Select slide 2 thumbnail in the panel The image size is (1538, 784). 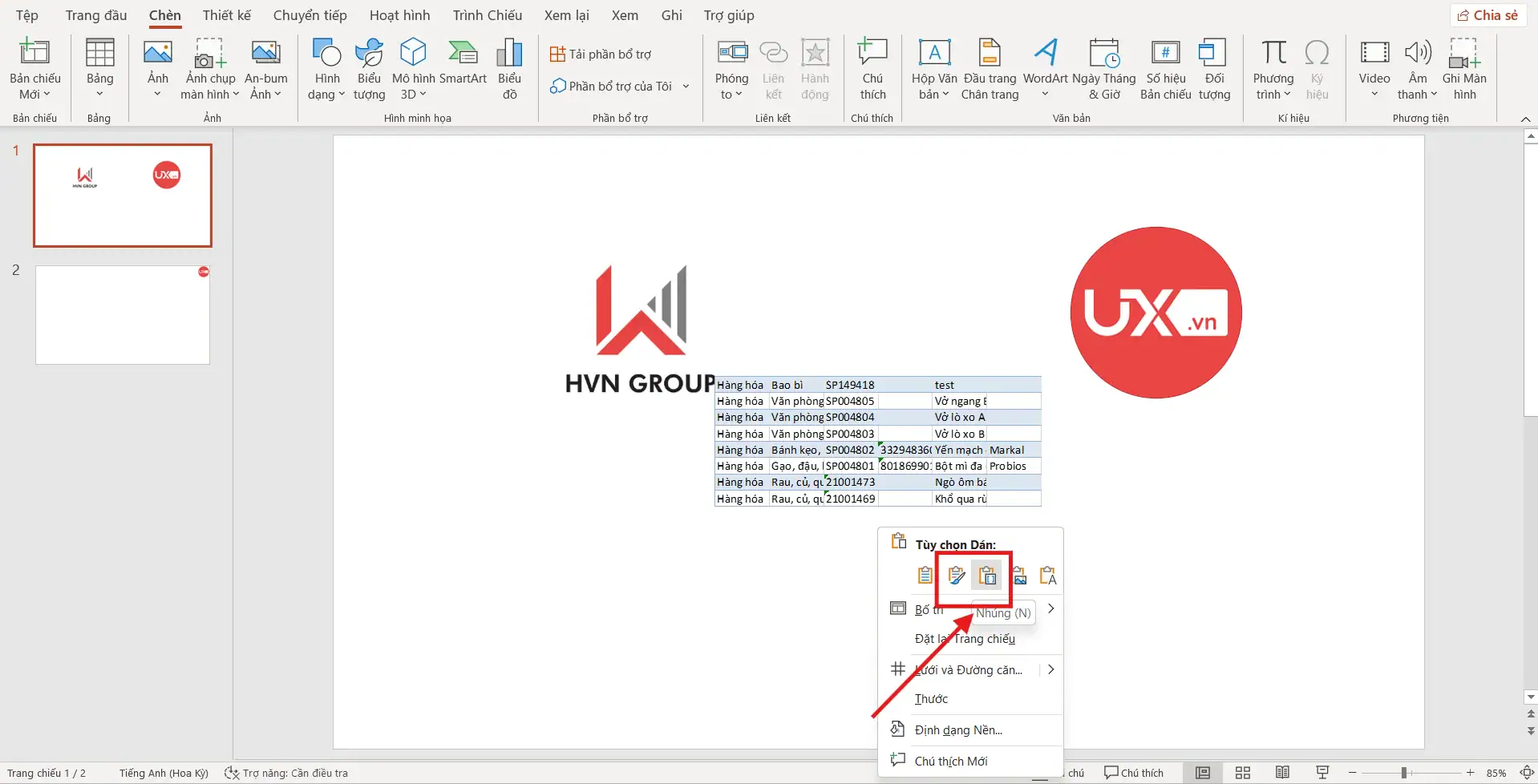tap(123, 315)
